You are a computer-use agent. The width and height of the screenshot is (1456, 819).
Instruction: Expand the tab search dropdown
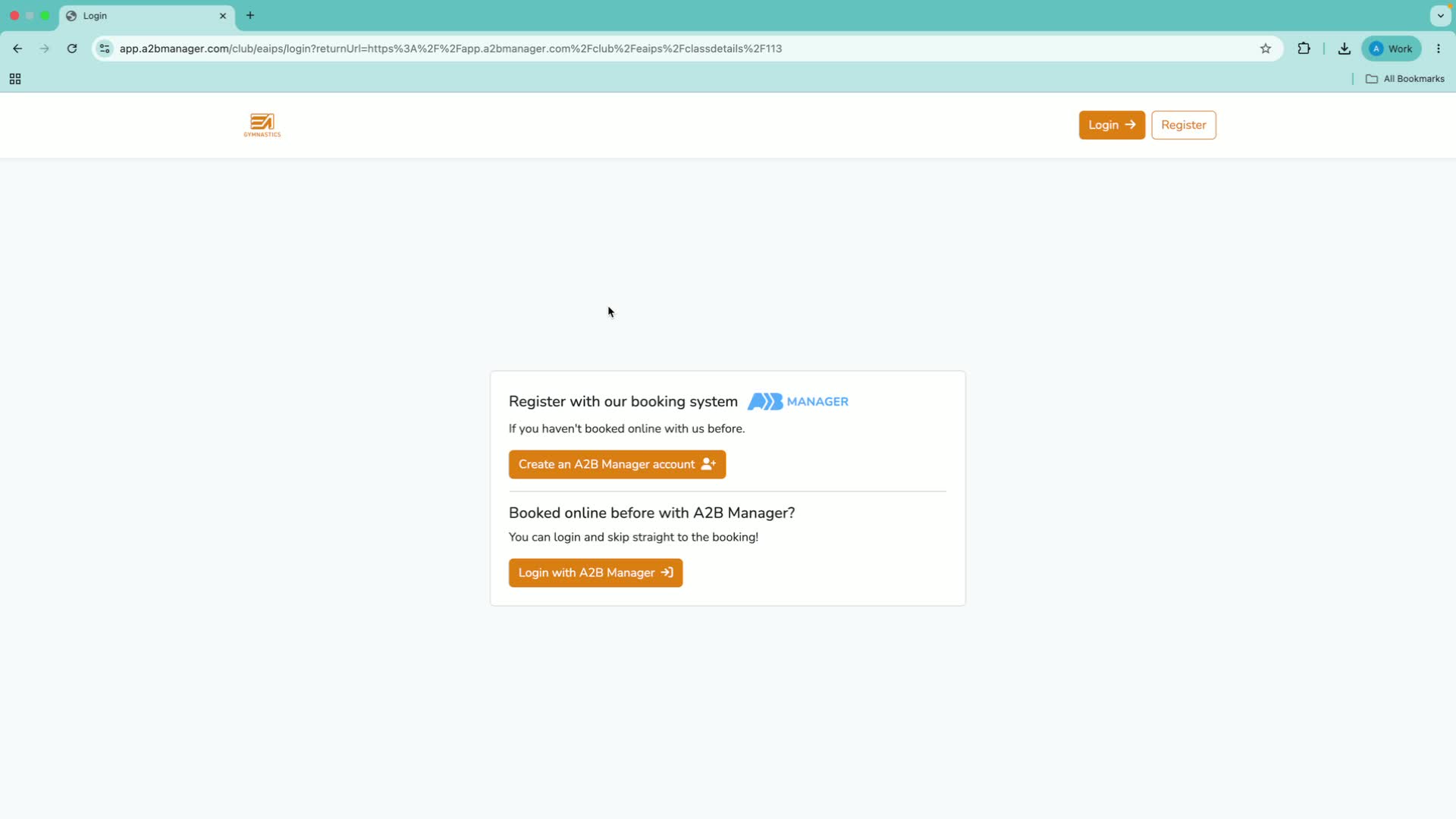tap(1440, 16)
